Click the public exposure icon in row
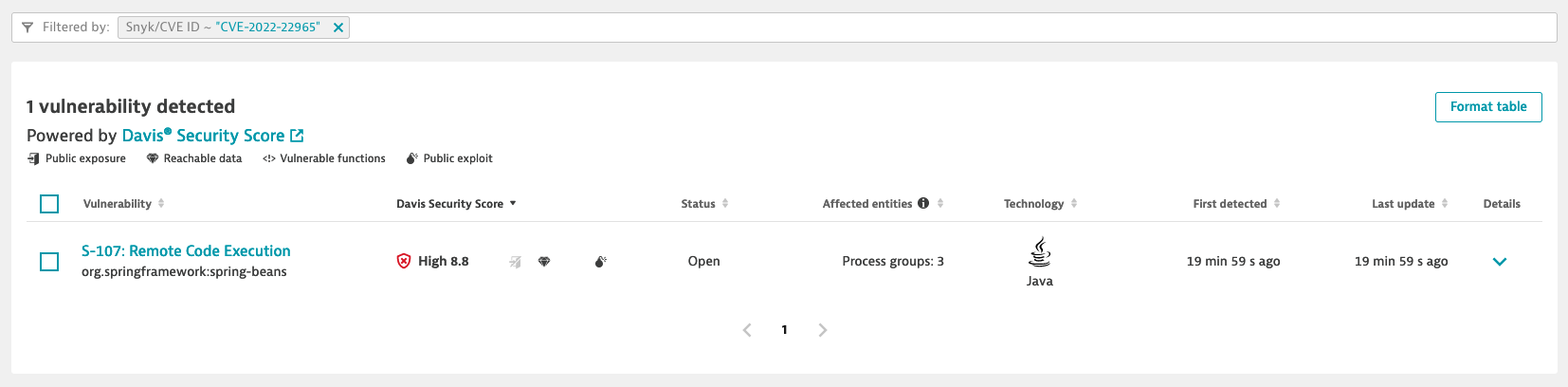Screen dimensions: 1568x387 click(x=515, y=262)
